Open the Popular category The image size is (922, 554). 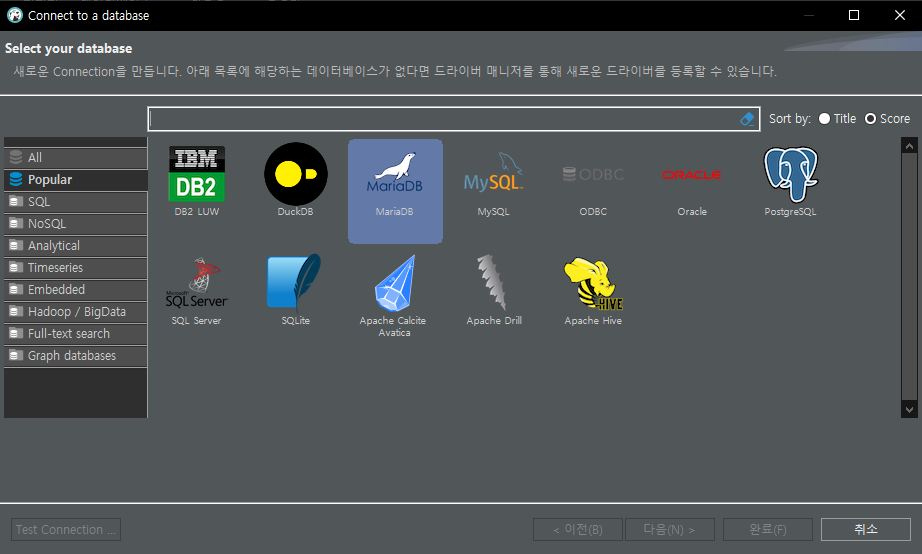[75, 179]
